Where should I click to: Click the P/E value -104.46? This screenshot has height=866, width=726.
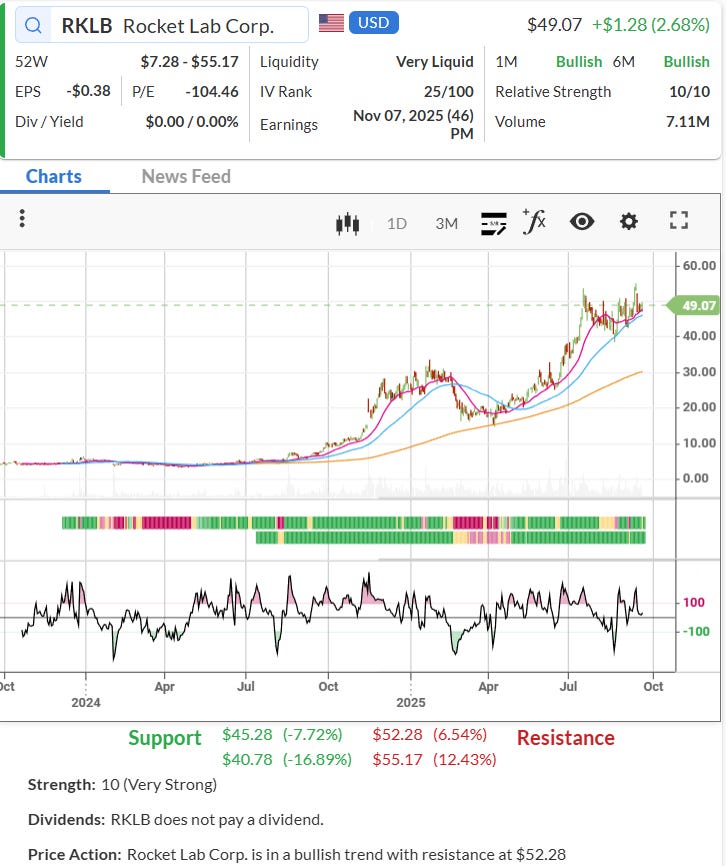(x=211, y=92)
